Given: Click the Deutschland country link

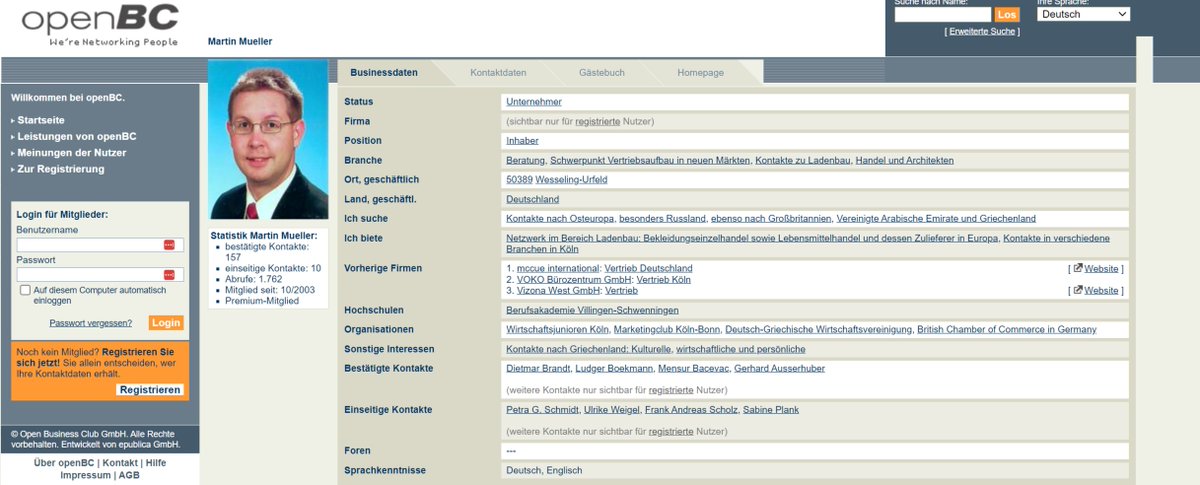Looking at the screenshot, I should tap(533, 199).
